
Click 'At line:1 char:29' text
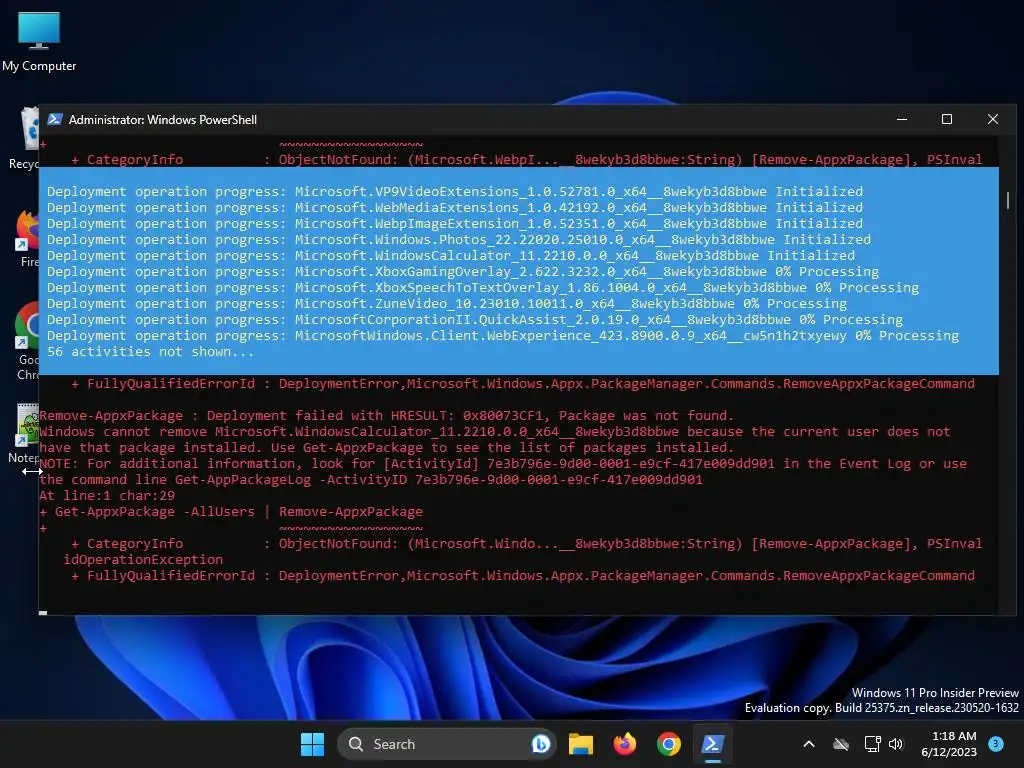(x=107, y=495)
